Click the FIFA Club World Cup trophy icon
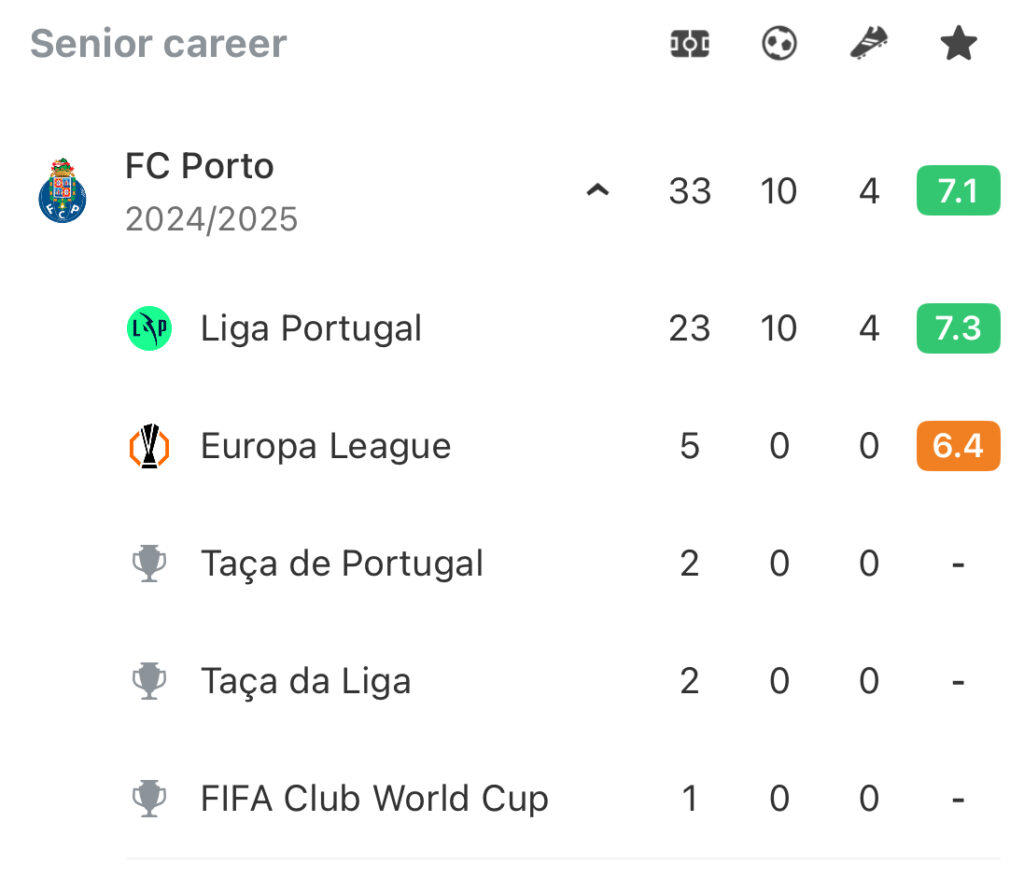The image size is (1024, 877). point(150,799)
